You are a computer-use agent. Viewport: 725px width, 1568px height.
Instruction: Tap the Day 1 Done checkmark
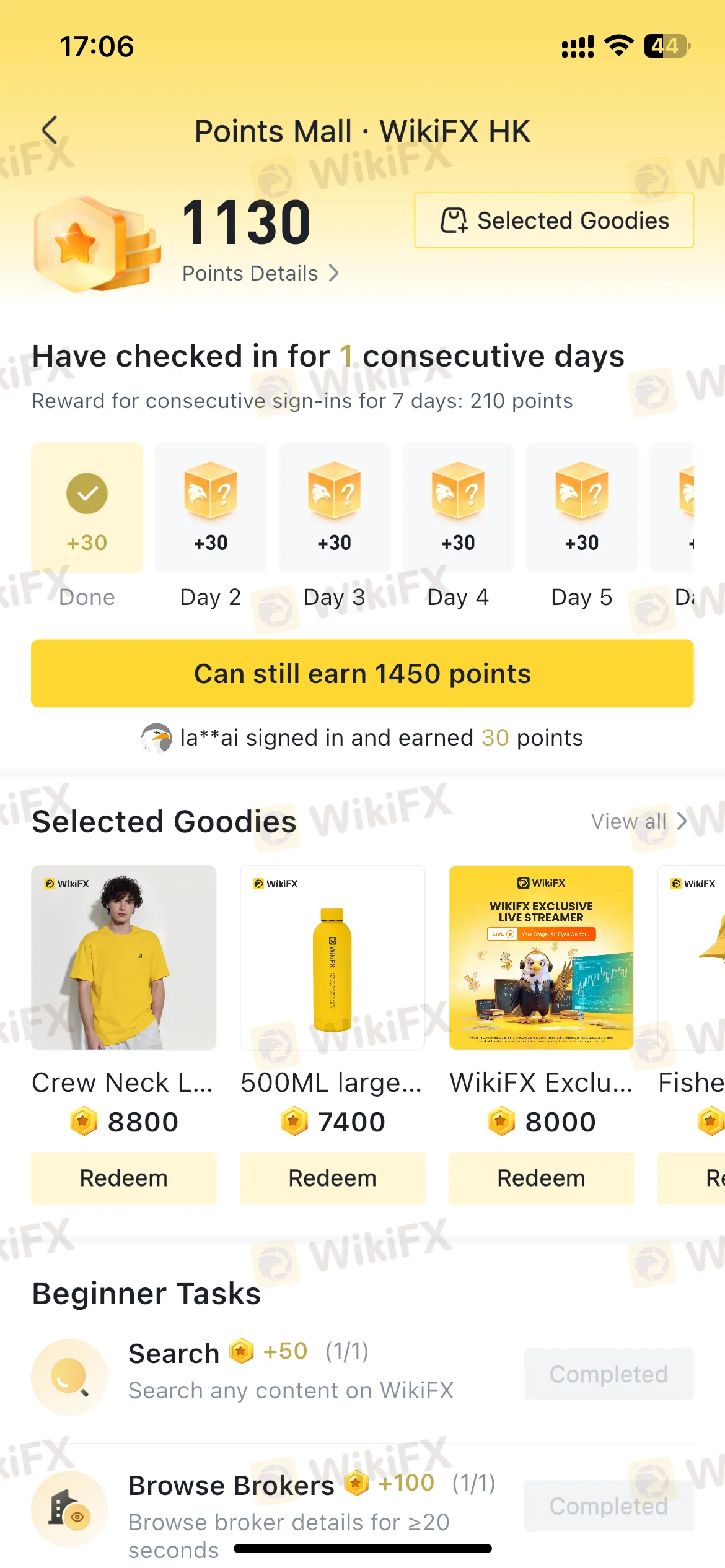pos(87,494)
